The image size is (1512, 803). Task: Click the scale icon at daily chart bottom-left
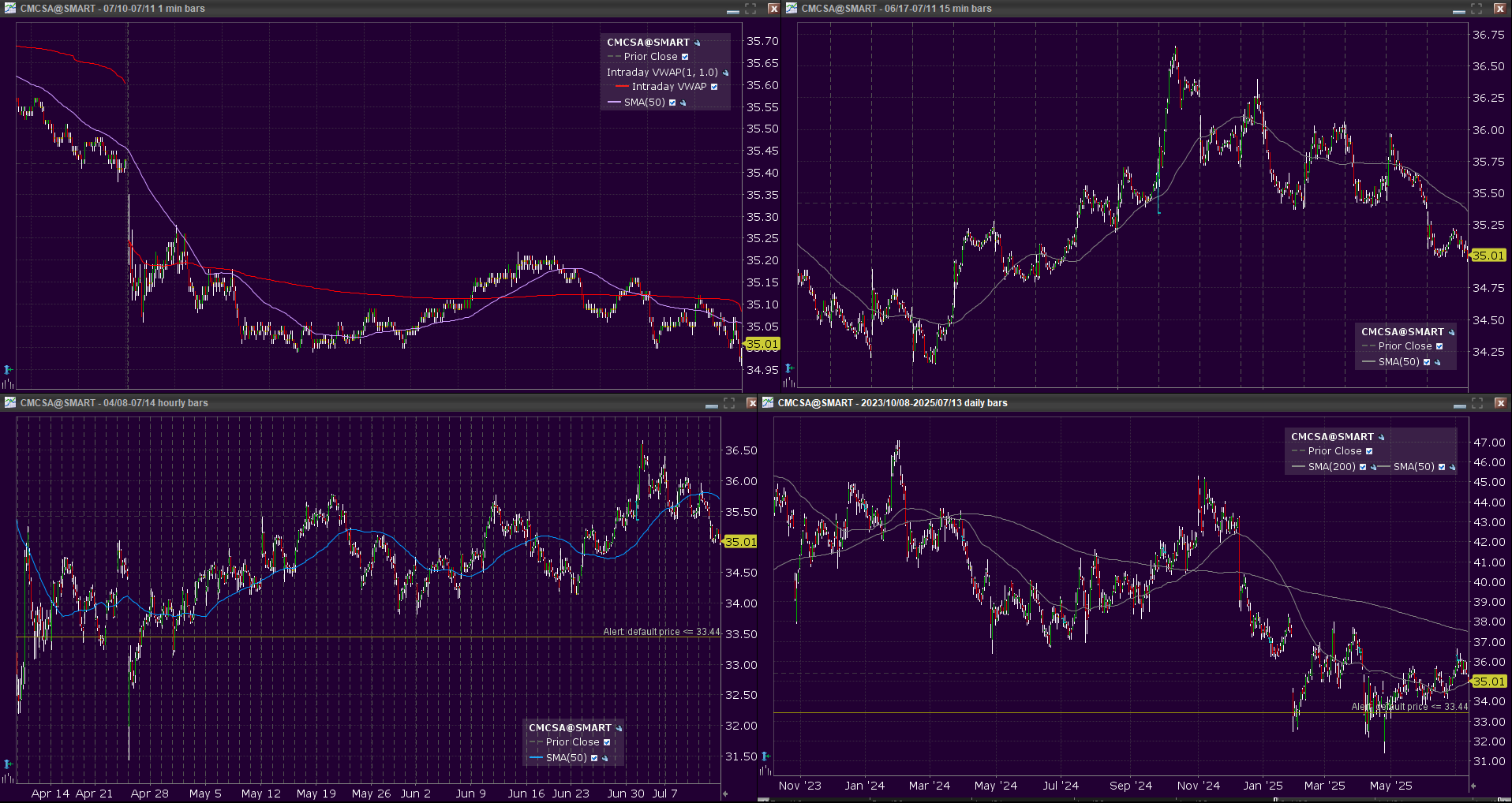coord(765,756)
